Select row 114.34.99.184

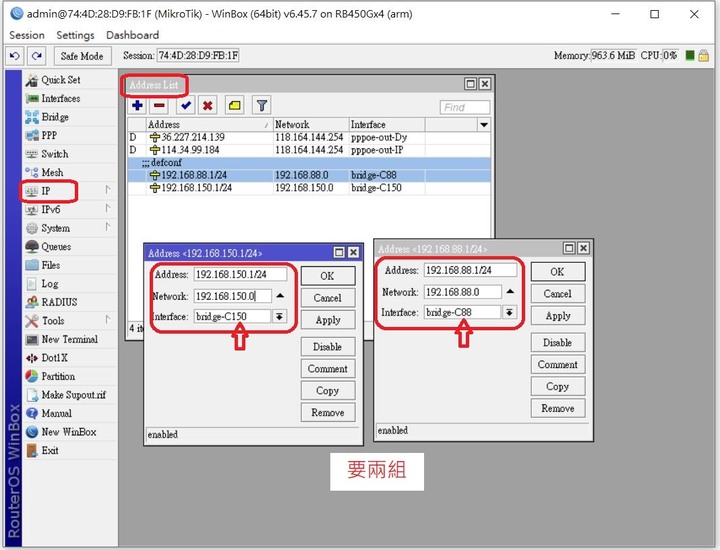point(309,150)
